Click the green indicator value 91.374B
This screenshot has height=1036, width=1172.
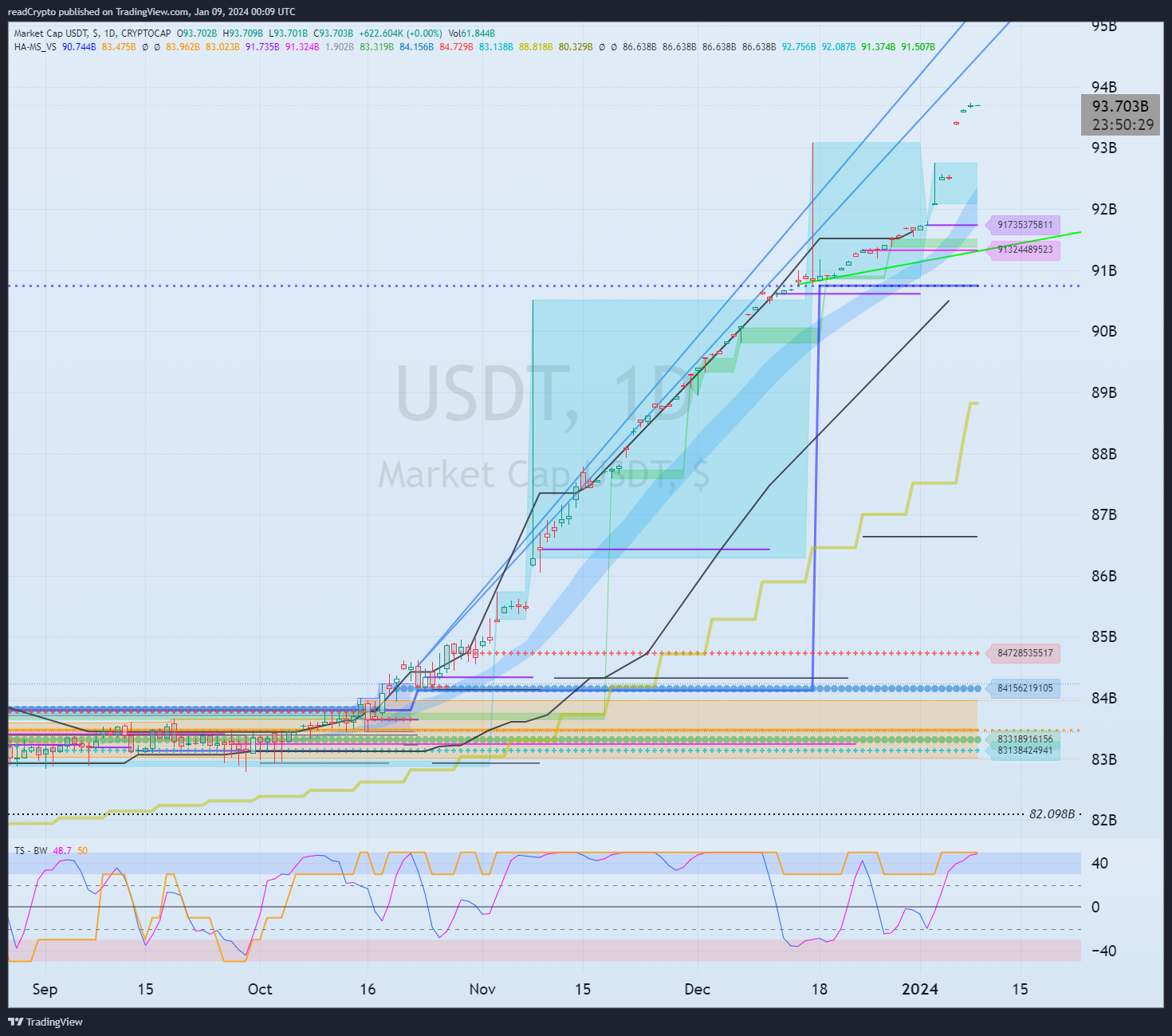click(x=879, y=47)
